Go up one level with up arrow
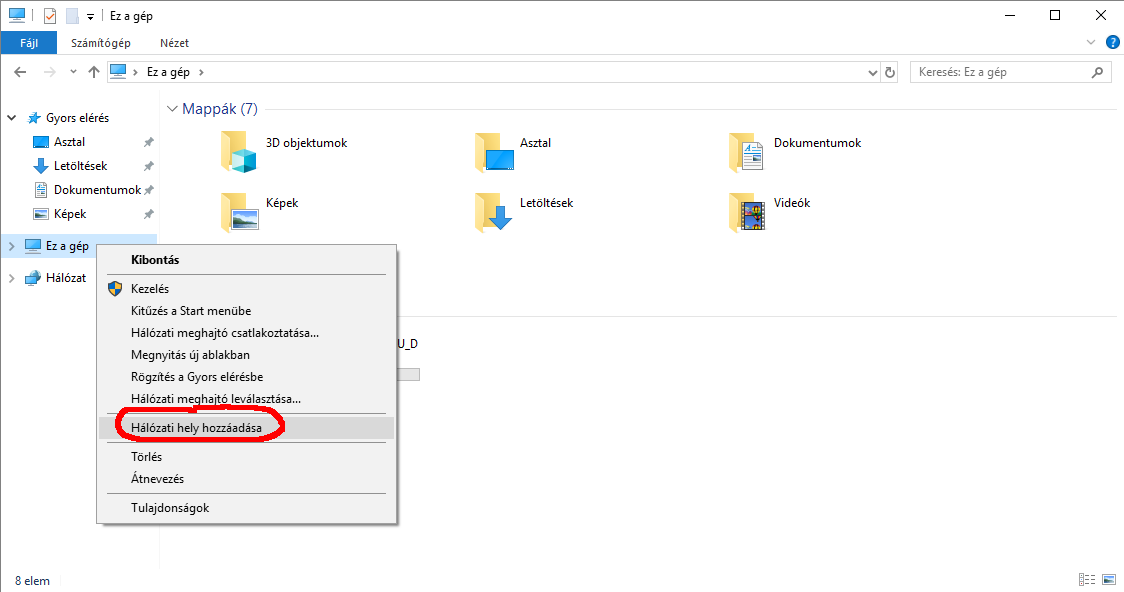1124x592 pixels. pyautogui.click(x=93, y=72)
